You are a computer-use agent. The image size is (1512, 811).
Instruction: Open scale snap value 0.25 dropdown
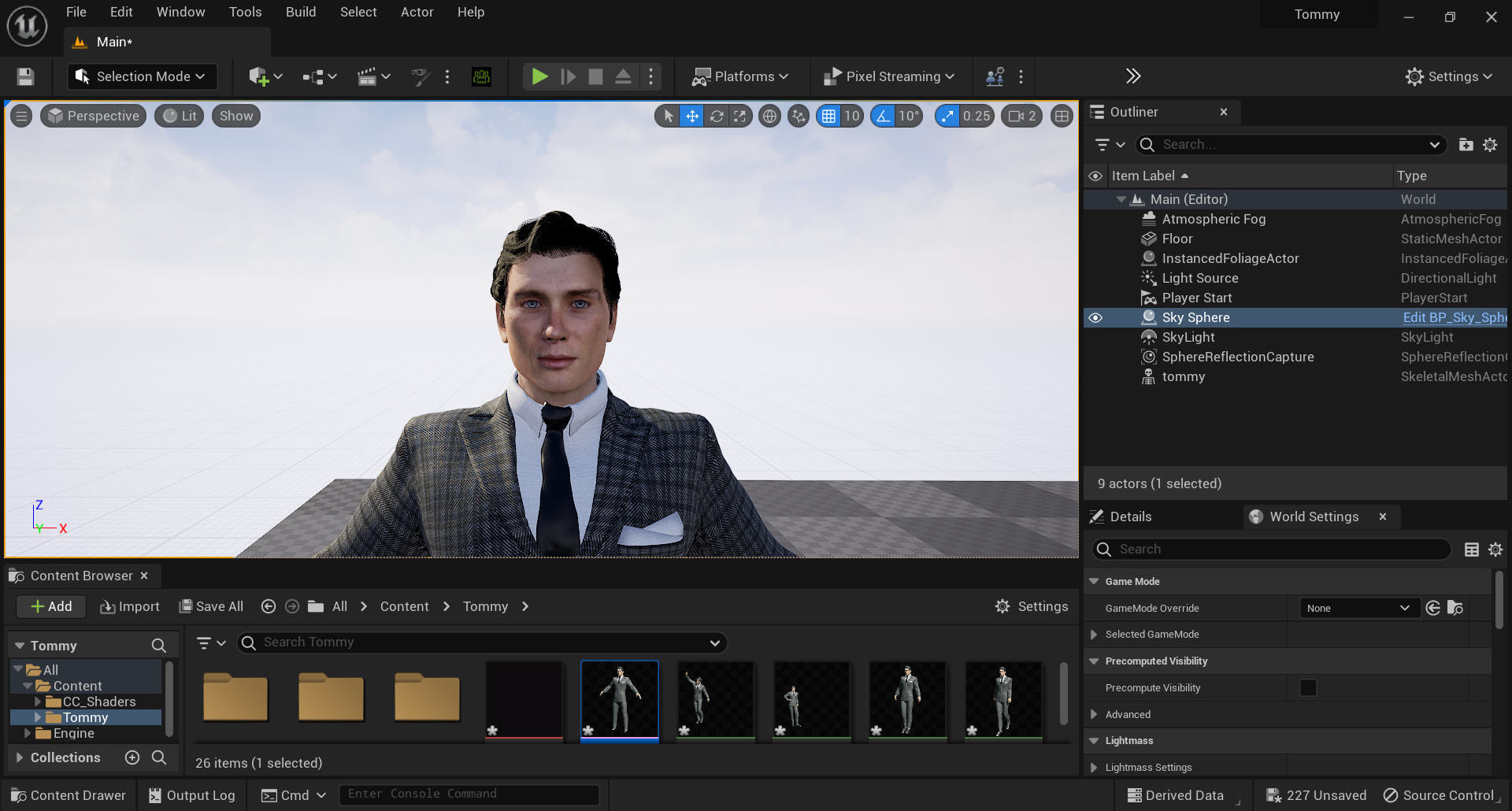point(976,117)
